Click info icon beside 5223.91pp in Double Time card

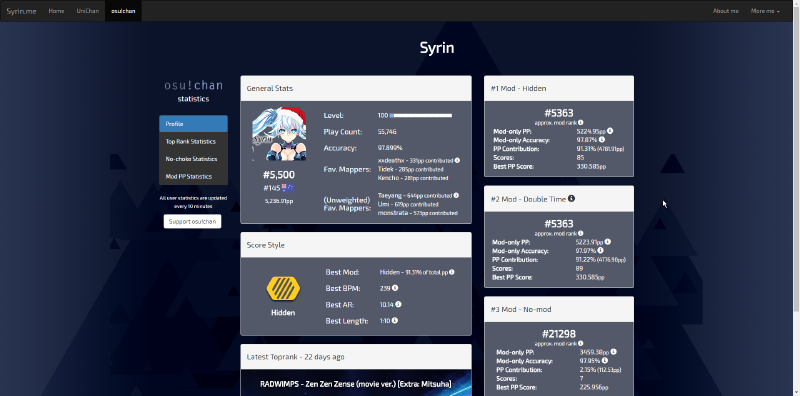608,242
